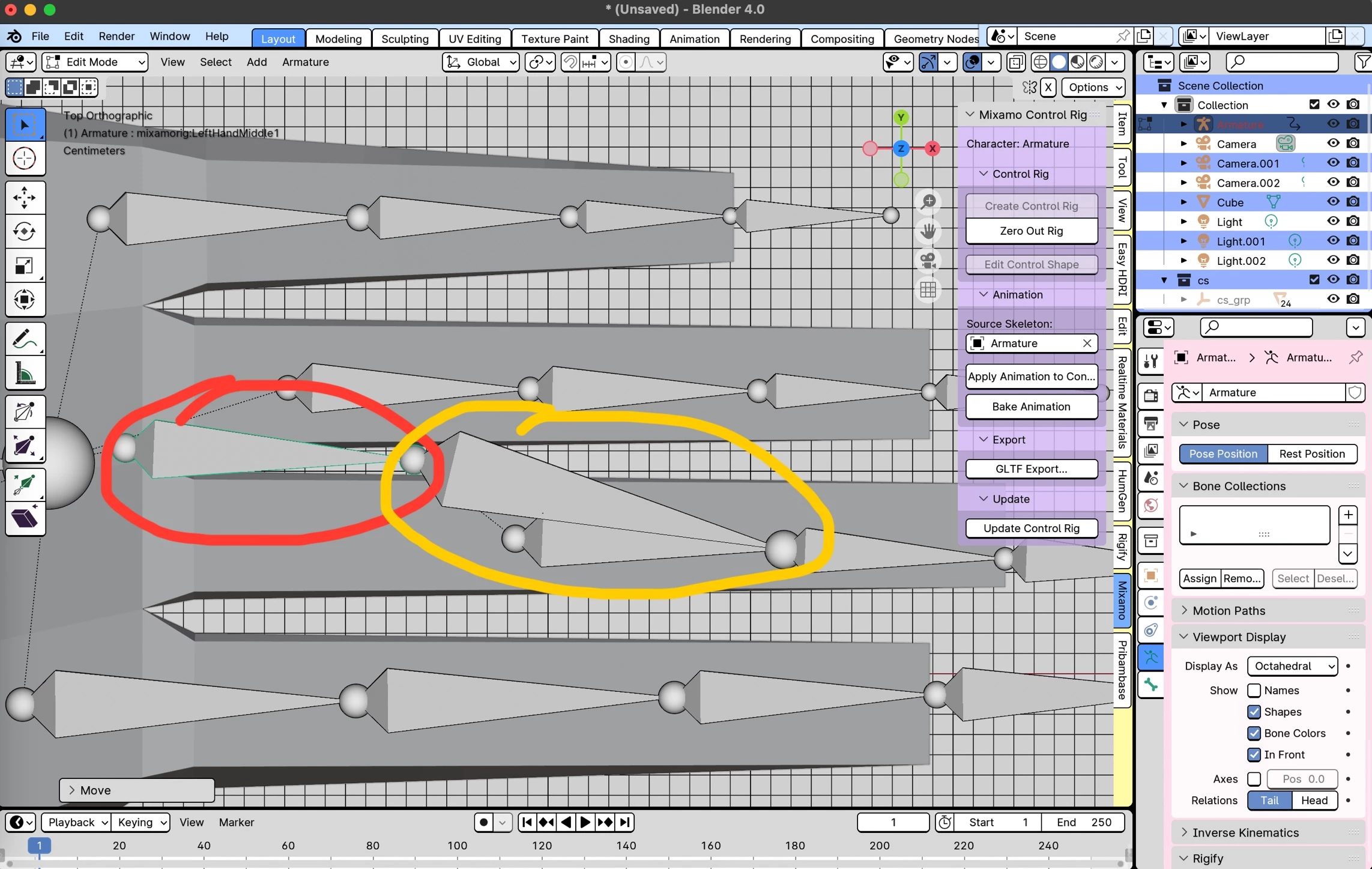Select the Rotate tool icon
Viewport: 1372px width, 869px height.
tap(25, 232)
